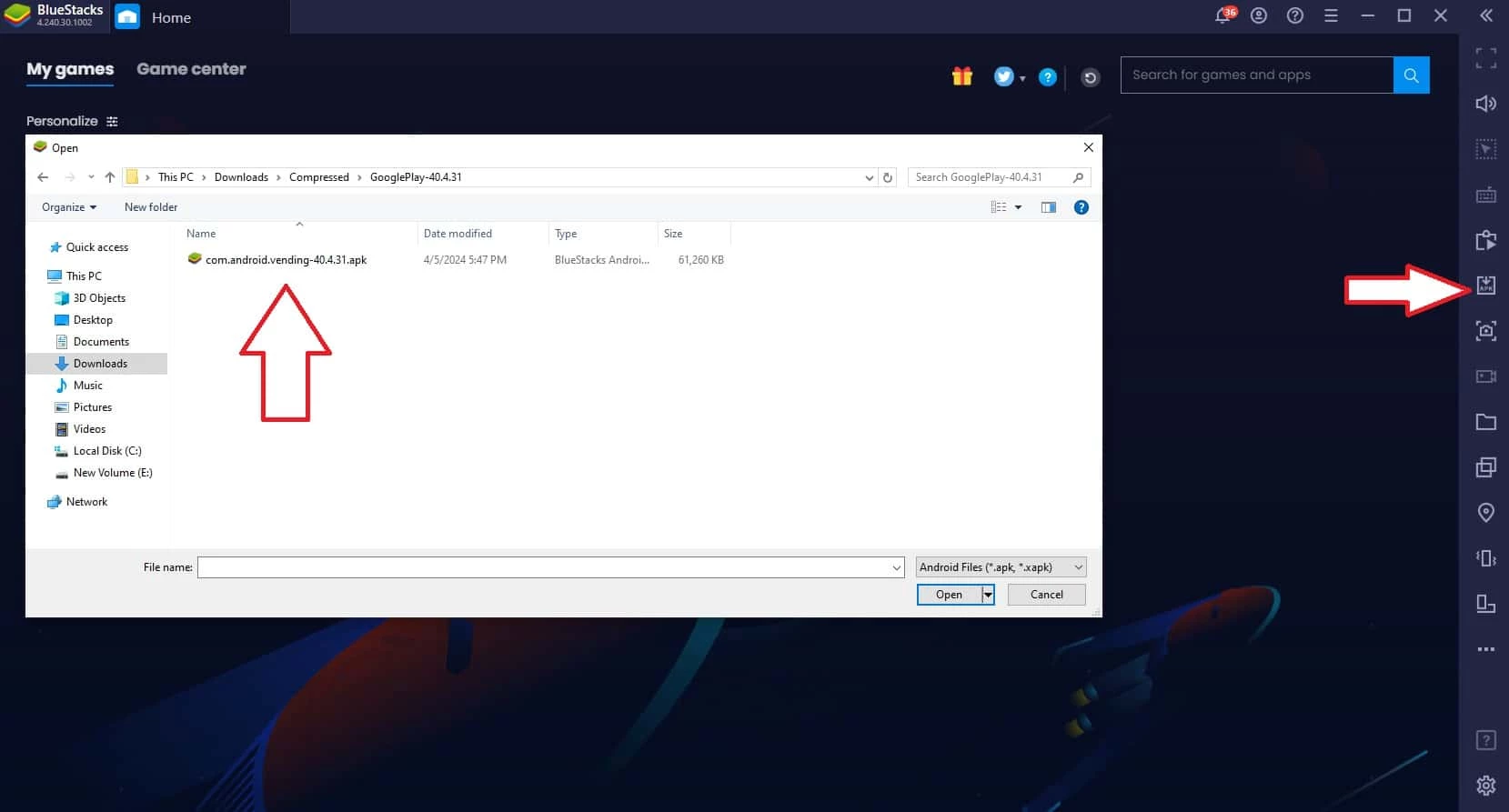
Task: Open the BlueStacks screenshot tool
Action: tap(1485, 331)
